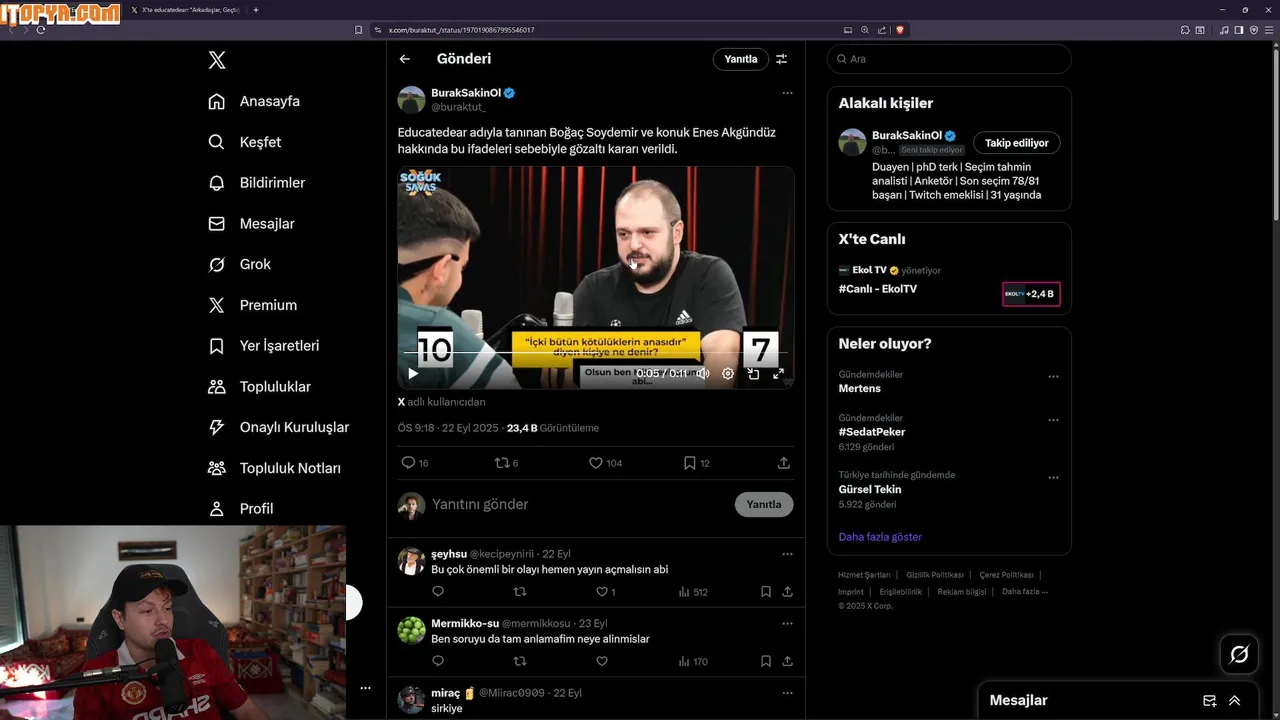Open more options for Gürsel Tekin trend

[1053, 478]
